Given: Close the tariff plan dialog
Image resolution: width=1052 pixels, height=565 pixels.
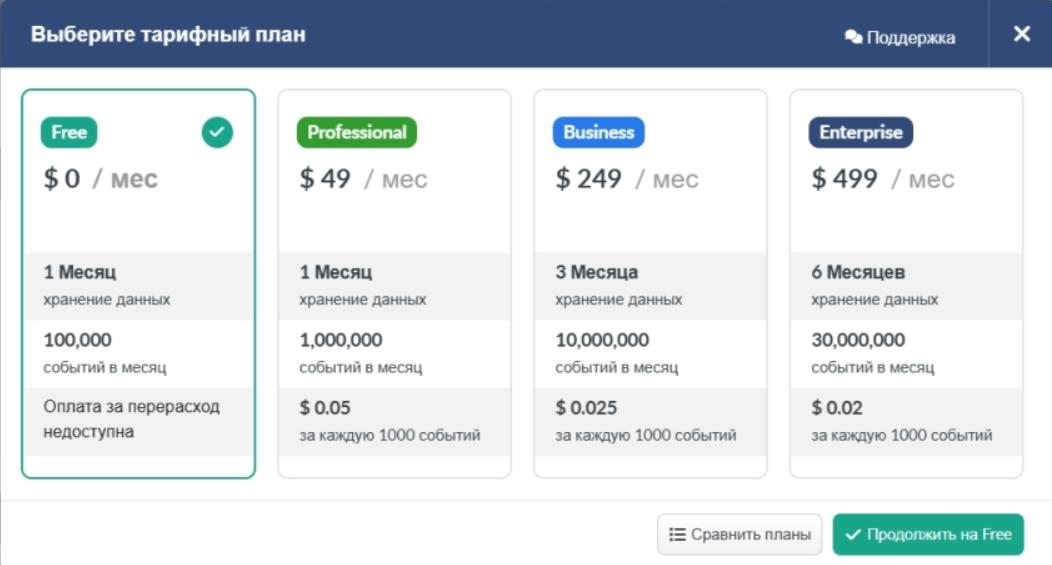Looking at the screenshot, I should pos(1021,34).
